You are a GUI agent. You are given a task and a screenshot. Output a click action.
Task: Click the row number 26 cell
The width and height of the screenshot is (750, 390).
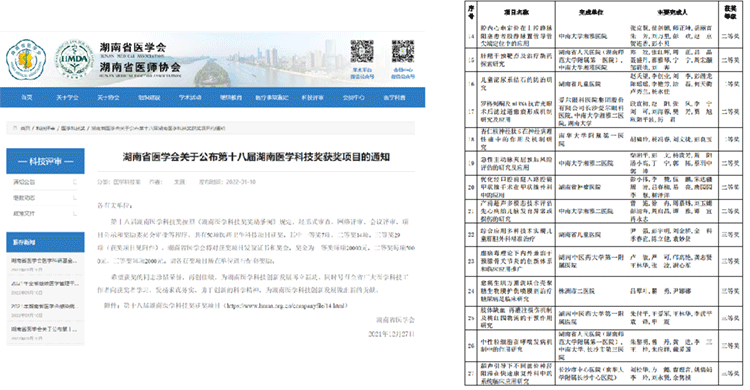click(x=471, y=345)
